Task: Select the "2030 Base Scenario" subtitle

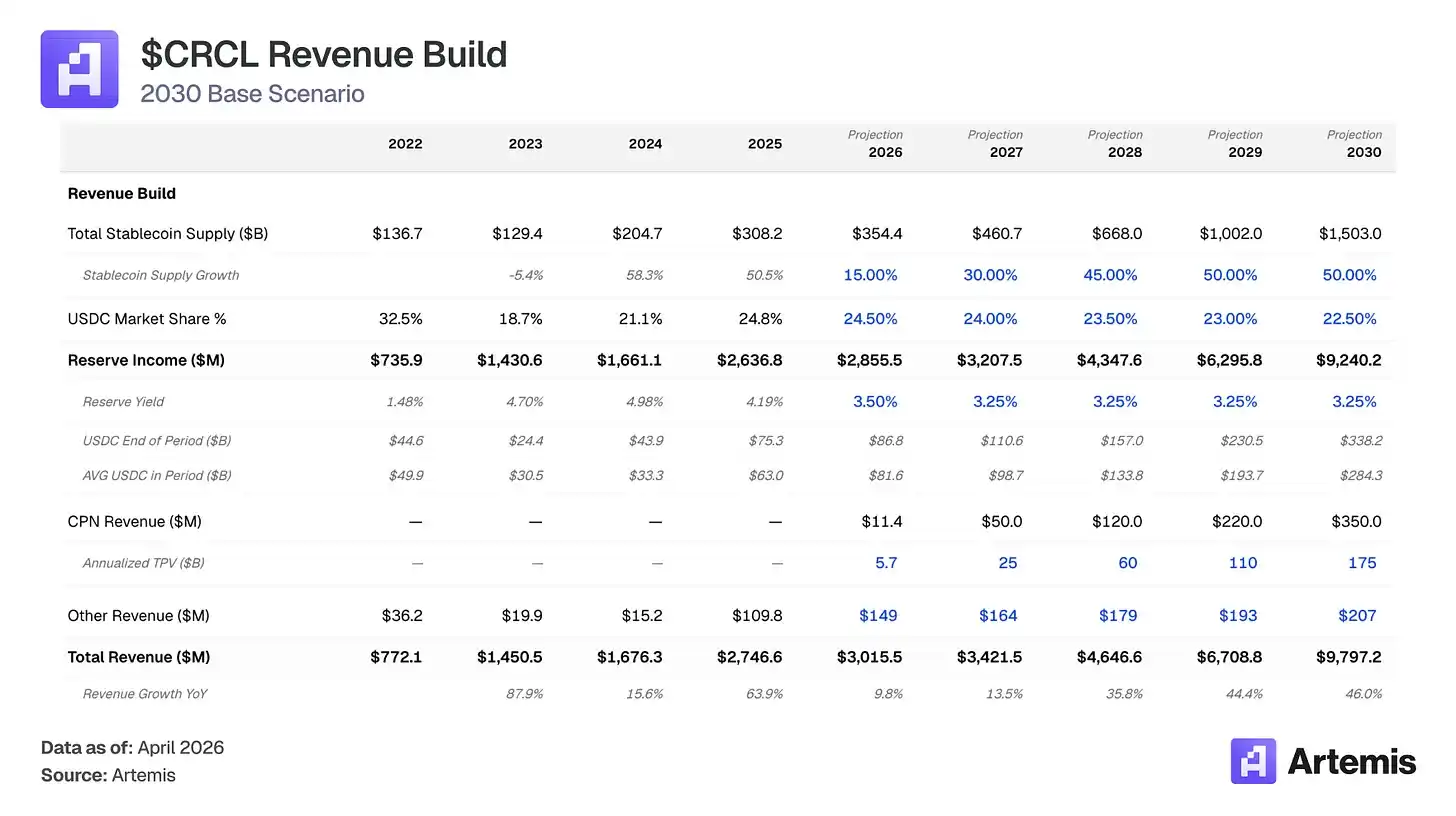Action: click(252, 94)
